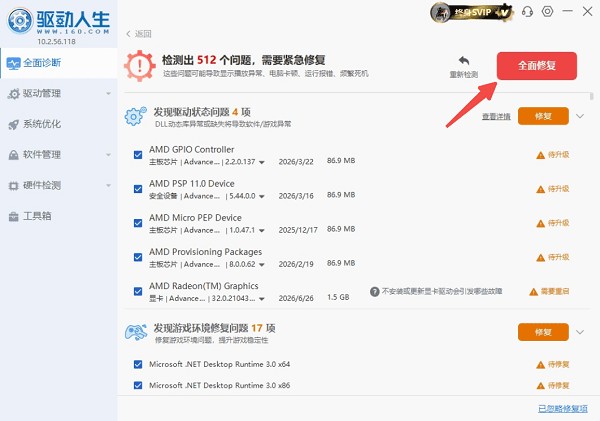Open version dropdown 8.0.0.62 for Provisioning Packages
Screen dimensions: 600x421
[262, 264]
